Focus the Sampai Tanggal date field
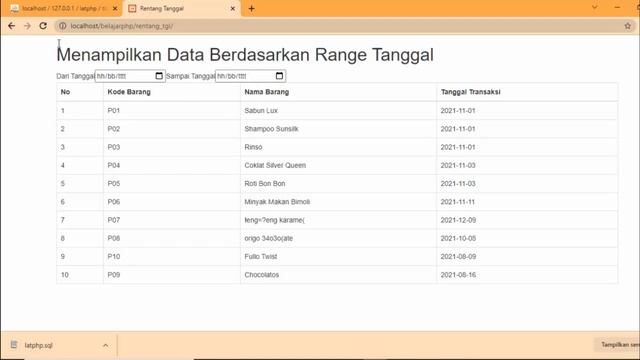The image size is (640, 360). click(250, 76)
